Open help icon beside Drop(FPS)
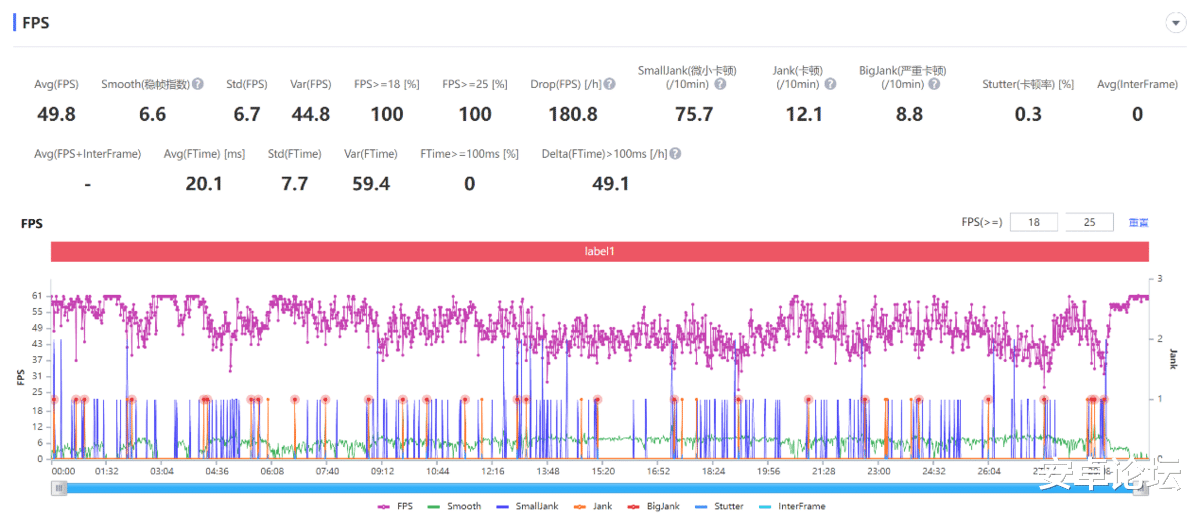1200x515 pixels. [x=610, y=85]
